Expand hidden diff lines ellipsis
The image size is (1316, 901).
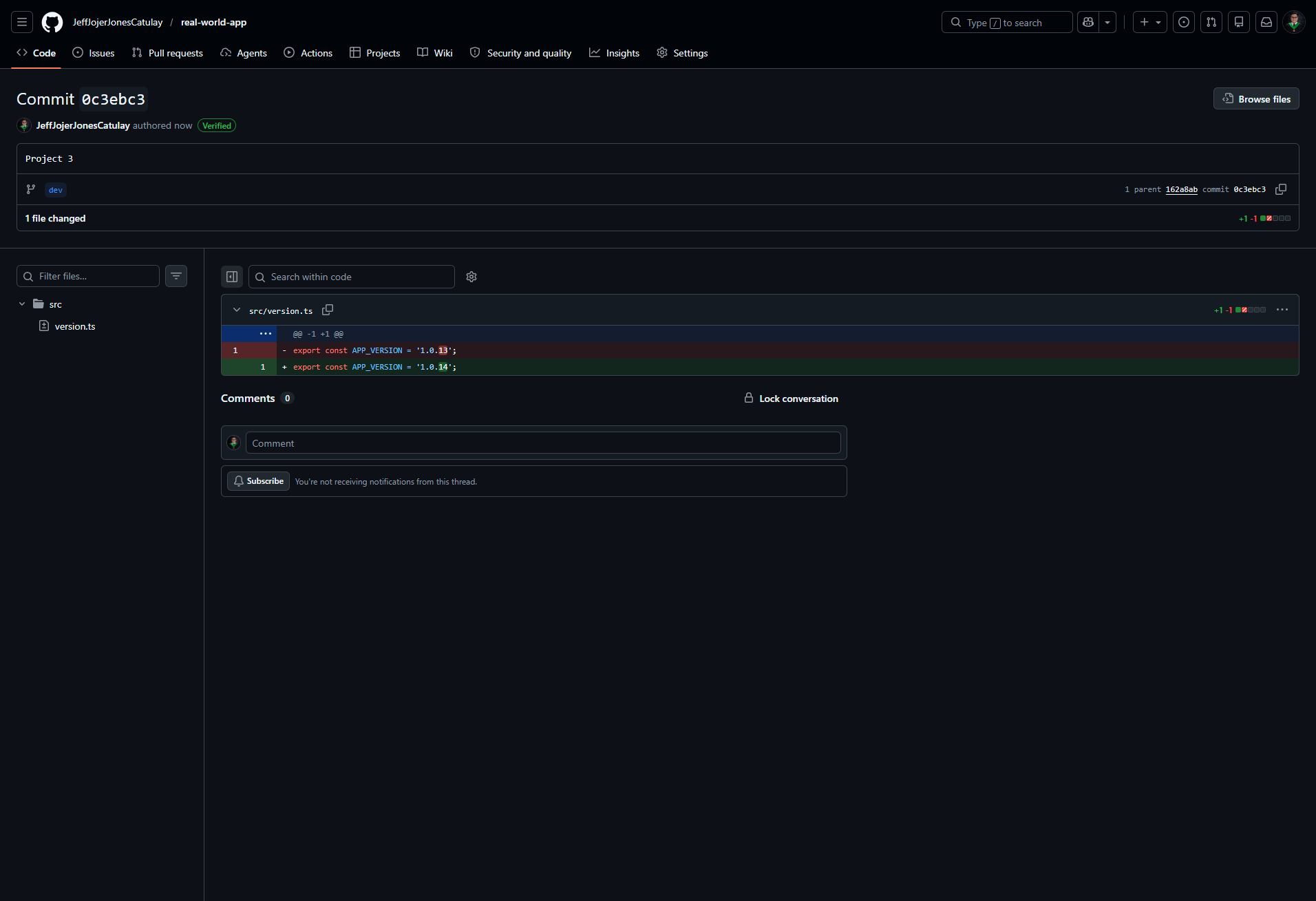click(266, 334)
